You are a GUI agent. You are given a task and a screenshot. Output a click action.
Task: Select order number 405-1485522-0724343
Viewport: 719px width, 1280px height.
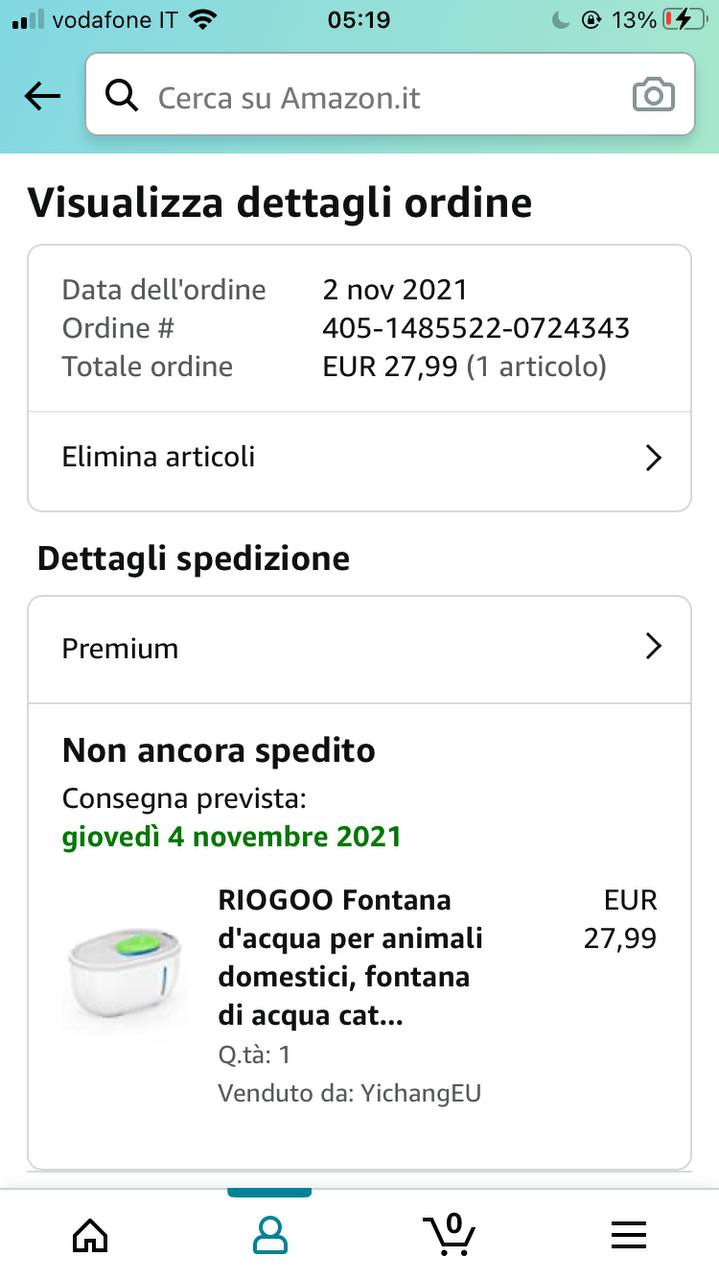(x=475, y=328)
